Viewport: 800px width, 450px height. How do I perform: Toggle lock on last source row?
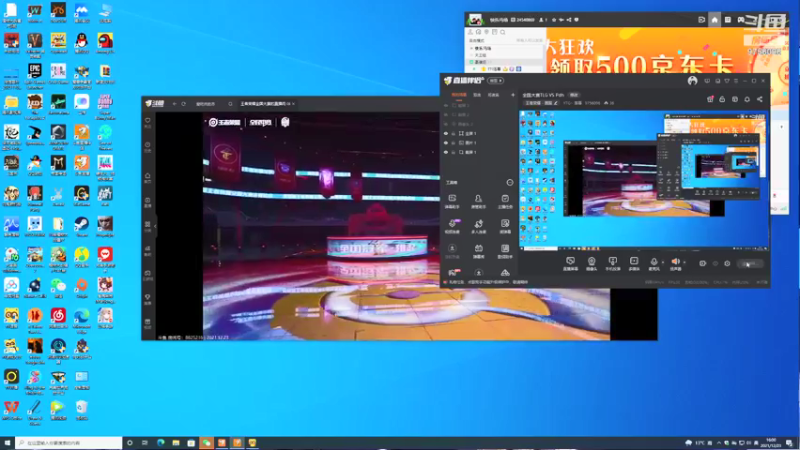click(x=453, y=152)
